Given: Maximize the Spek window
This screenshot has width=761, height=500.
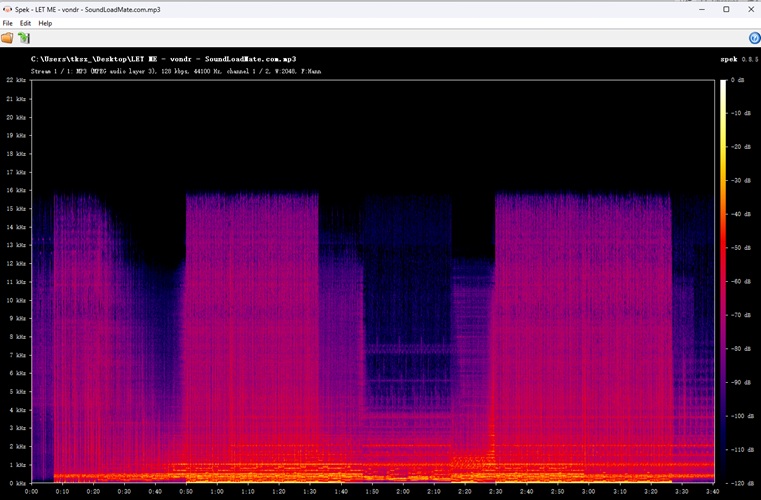Looking at the screenshot, I should click(726, 9).
